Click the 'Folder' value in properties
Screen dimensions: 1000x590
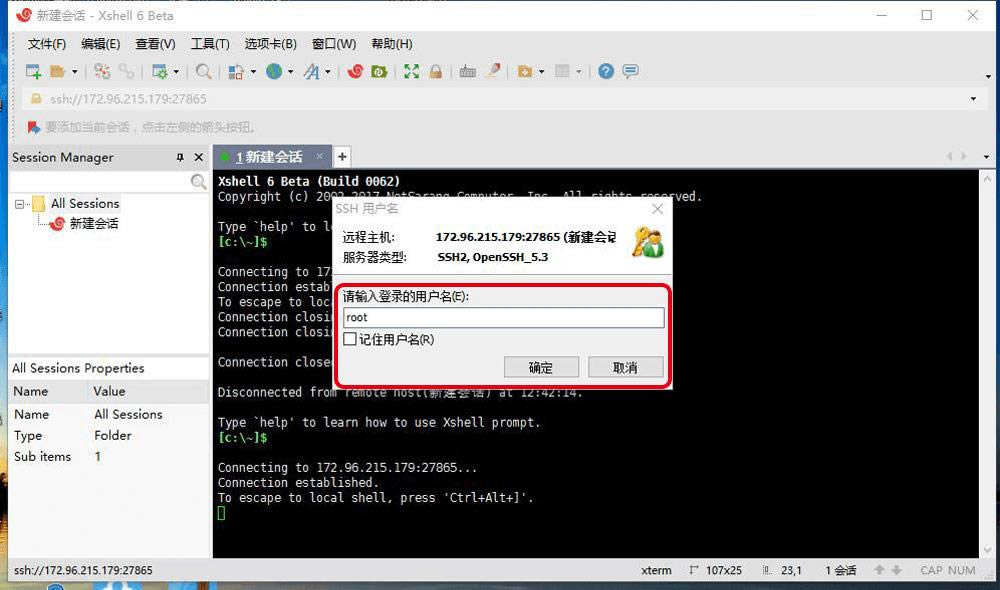[113, 436]
